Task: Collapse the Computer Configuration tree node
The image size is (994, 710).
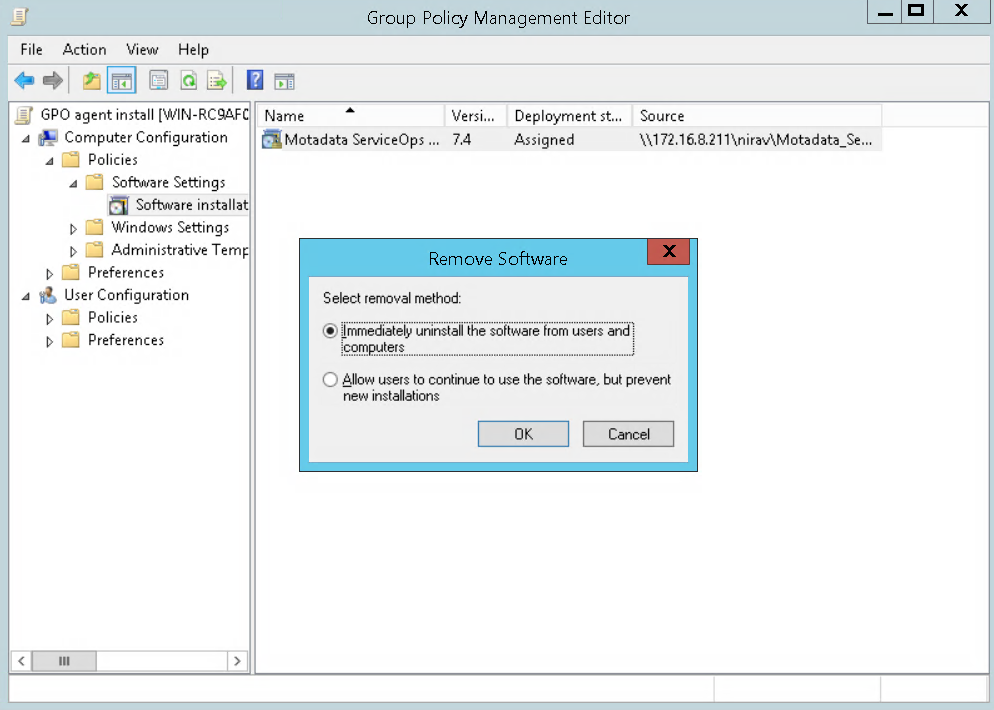Action: [x=25, y=138]
